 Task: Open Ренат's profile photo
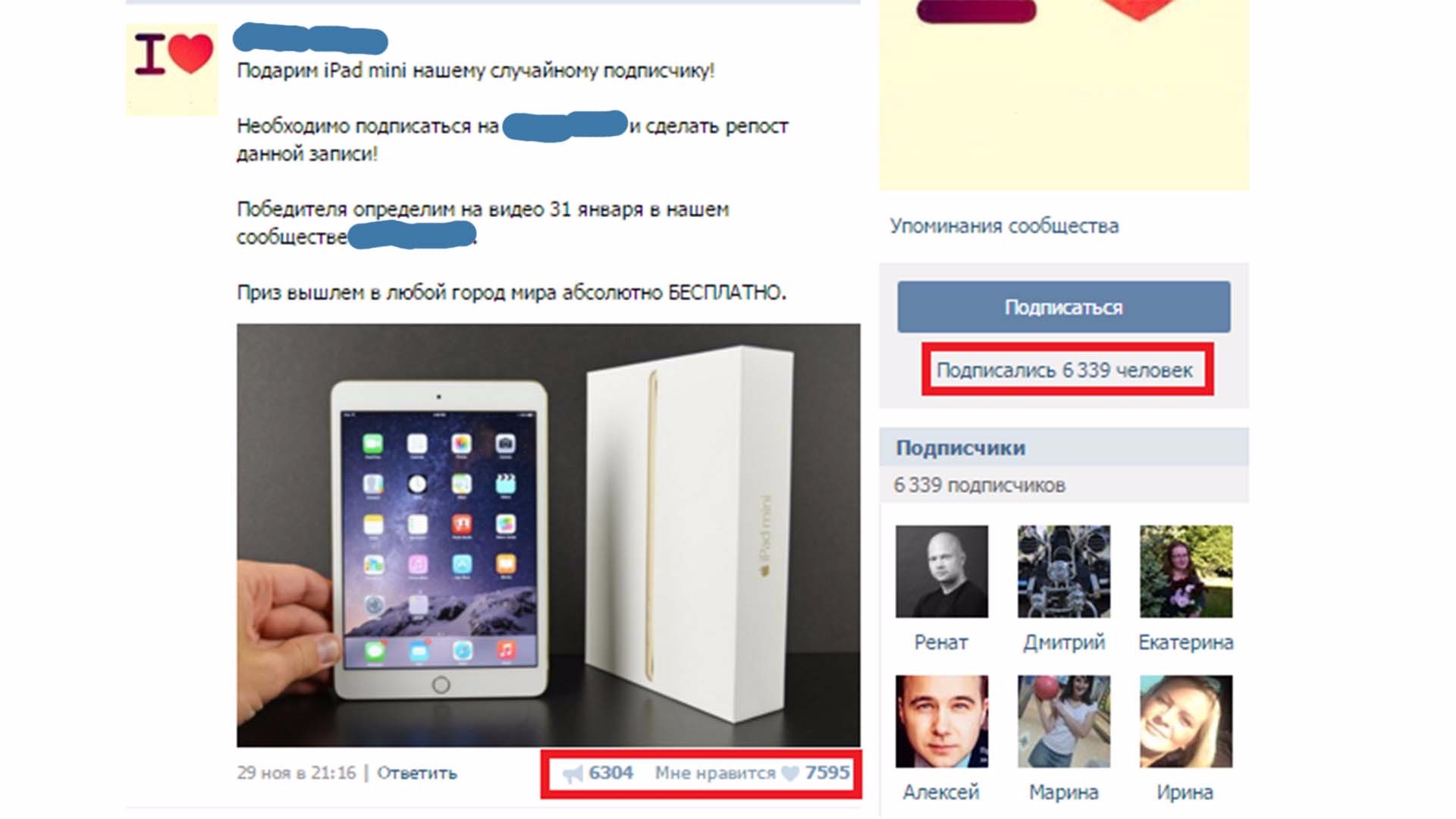pos(941,571)
